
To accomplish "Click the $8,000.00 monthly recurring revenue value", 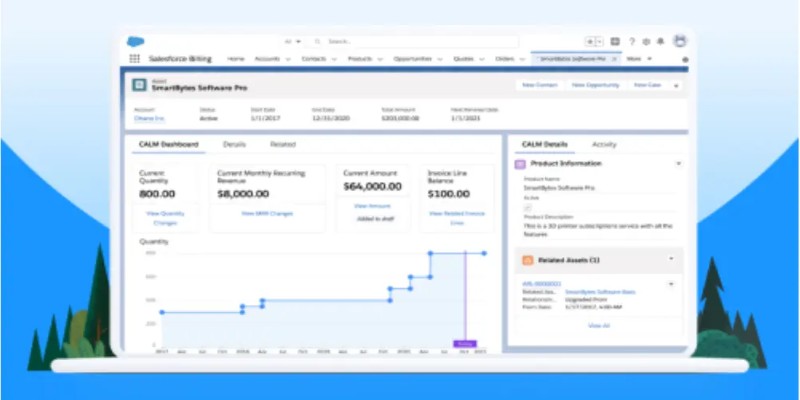I will pyautogui.click(x=243, y=194).
